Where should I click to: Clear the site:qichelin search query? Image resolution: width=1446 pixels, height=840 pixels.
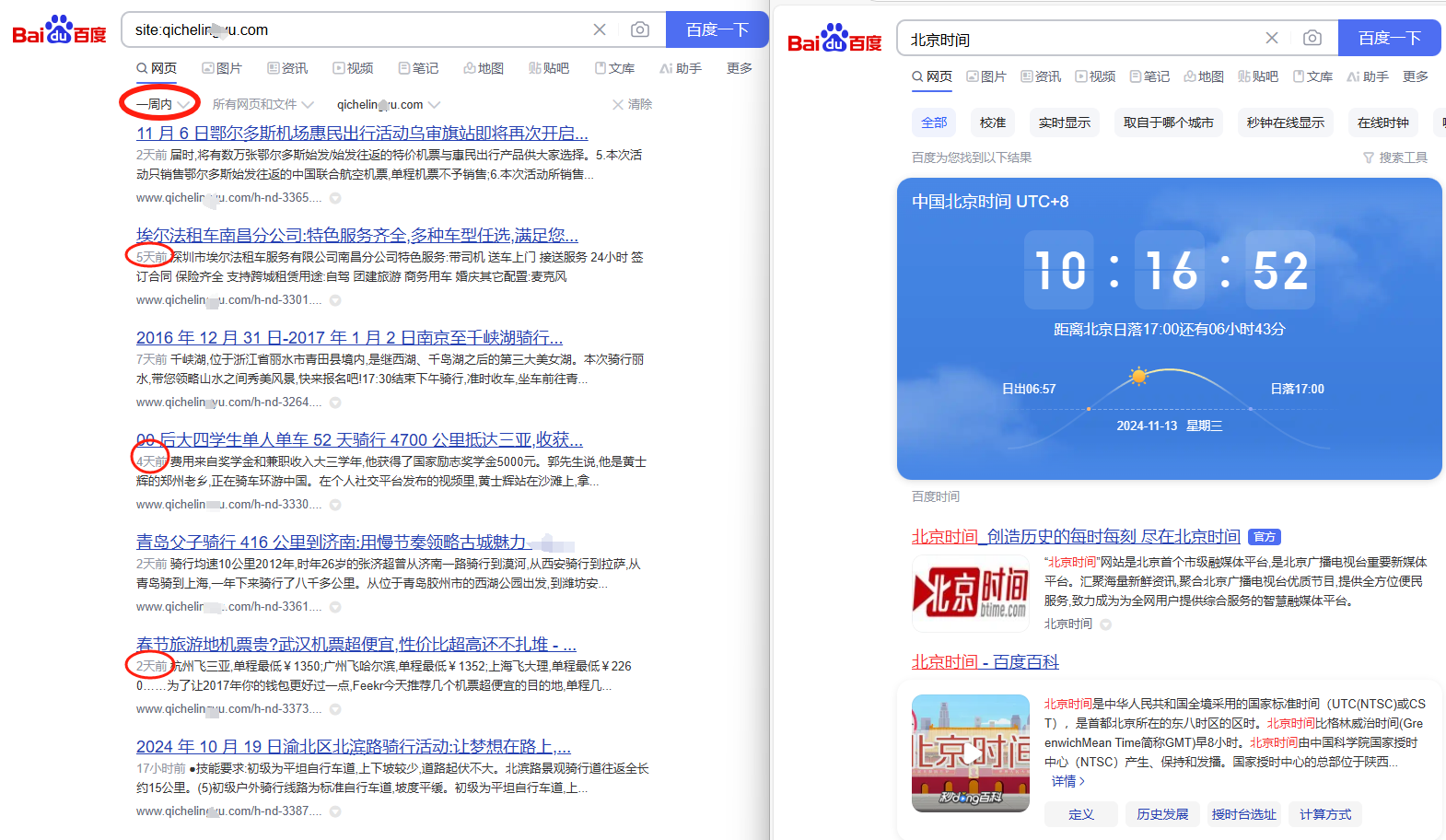point(600,29)
